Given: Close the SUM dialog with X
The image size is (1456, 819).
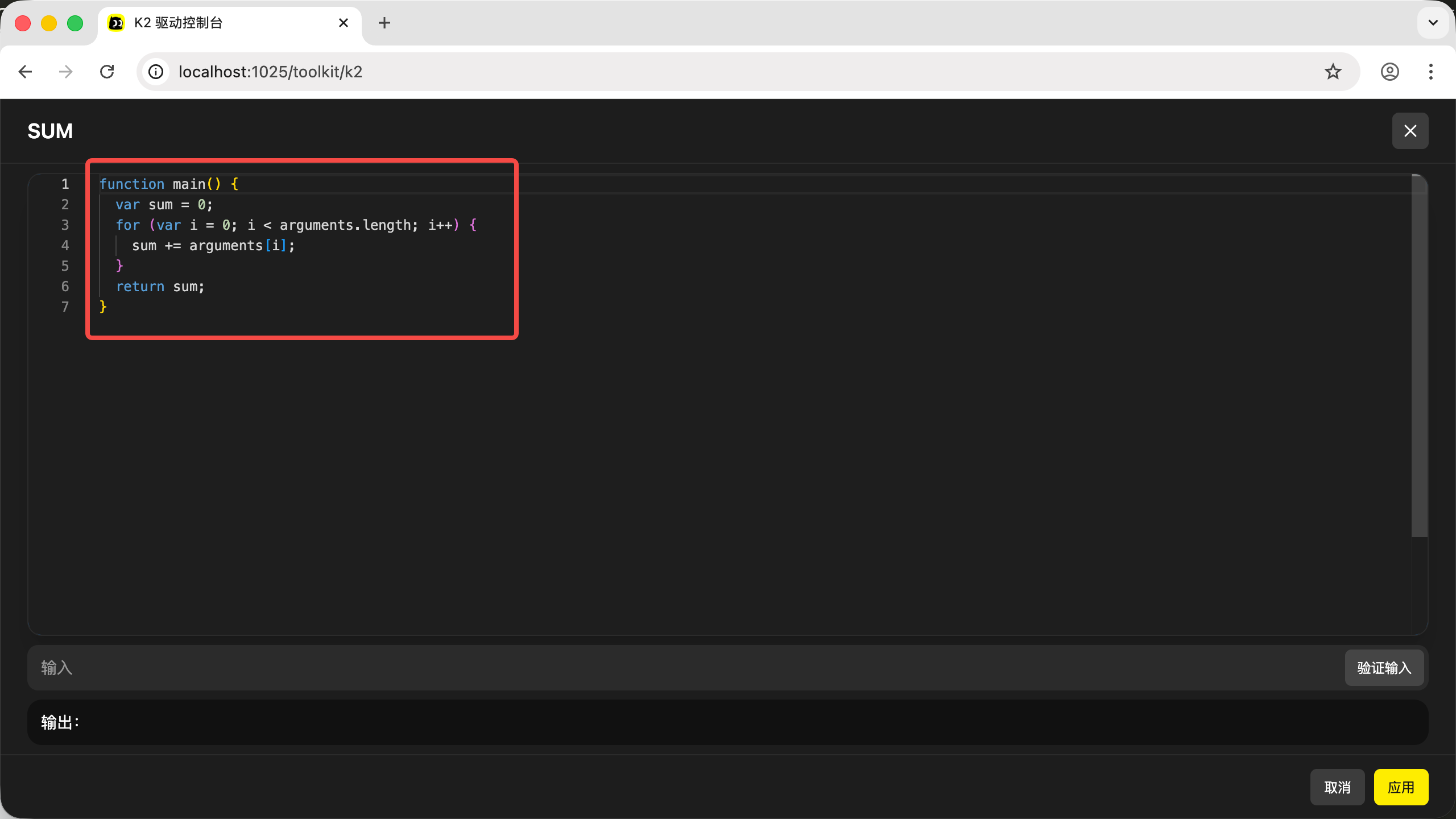Looking at the screenshot, I should tap(1410, 131).
